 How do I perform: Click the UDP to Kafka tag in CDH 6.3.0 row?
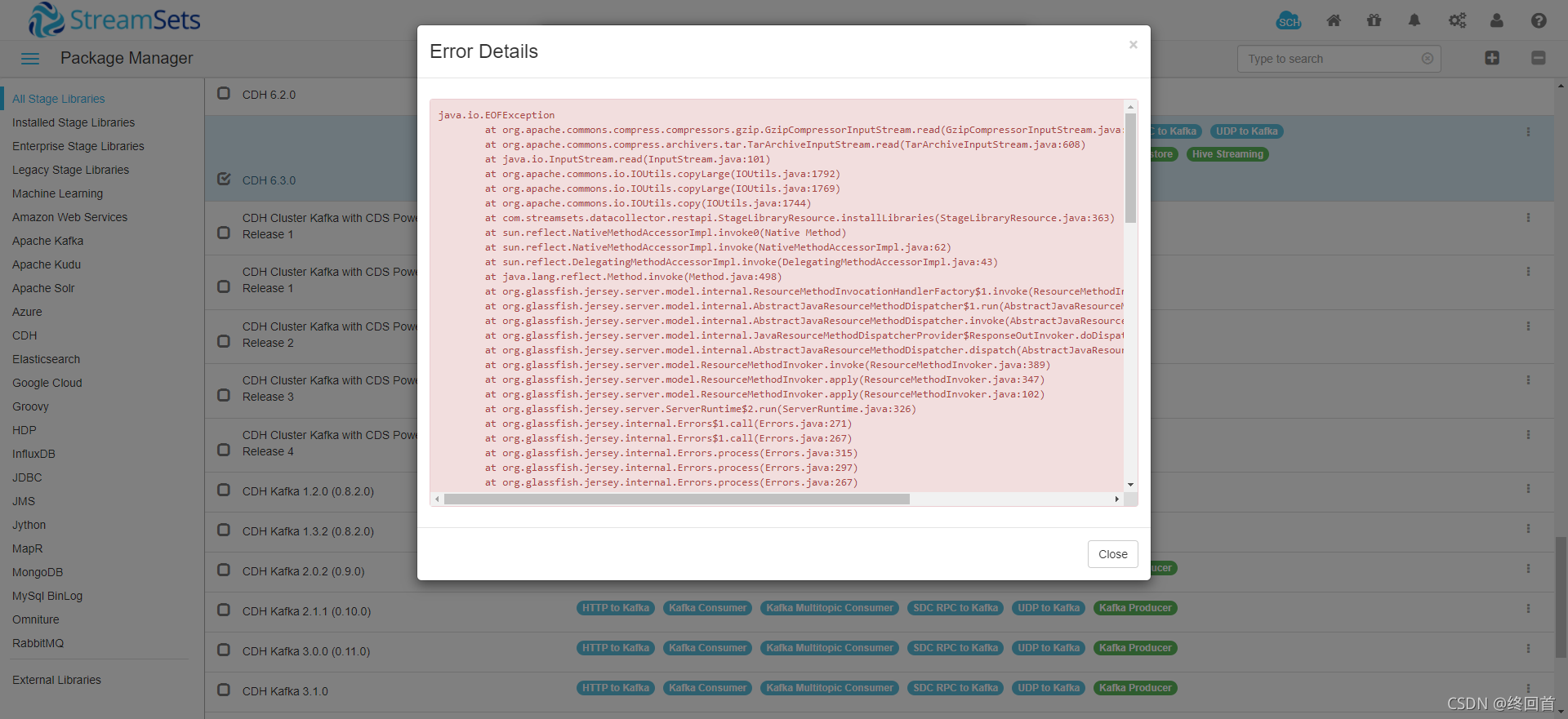(x=1246, y=131)
